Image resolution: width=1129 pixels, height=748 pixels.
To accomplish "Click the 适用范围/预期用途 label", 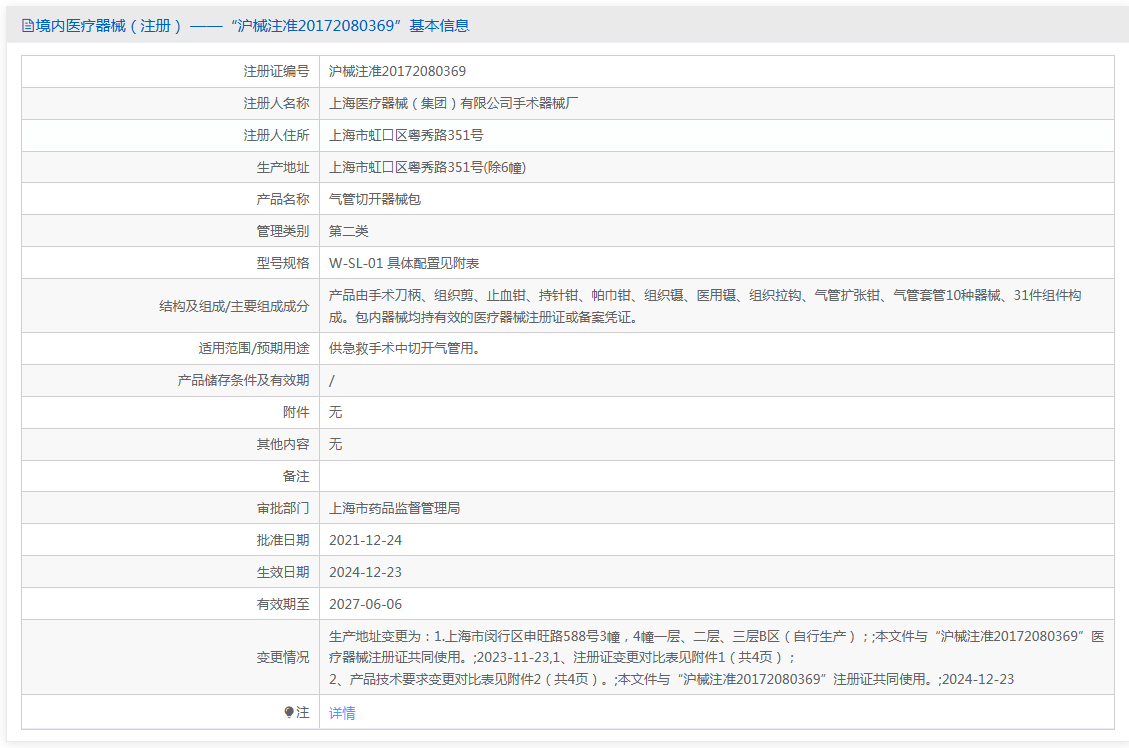I will tap(253, 348).
